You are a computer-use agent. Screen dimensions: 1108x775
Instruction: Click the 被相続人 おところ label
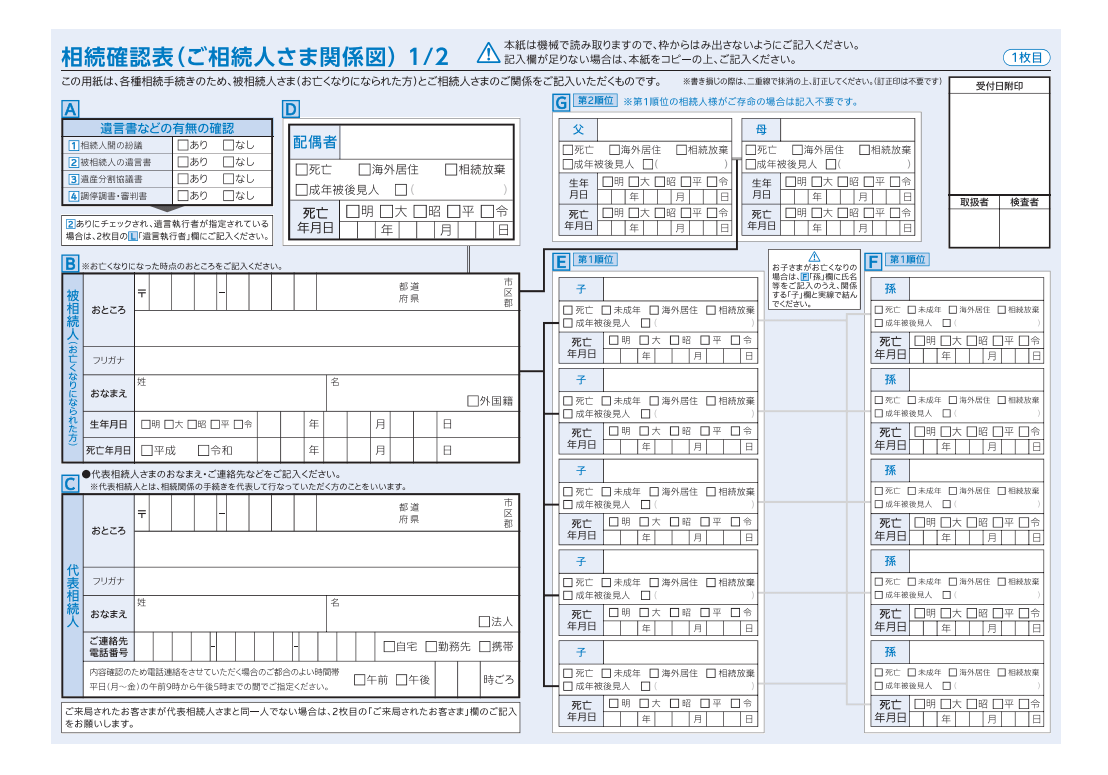108,309
